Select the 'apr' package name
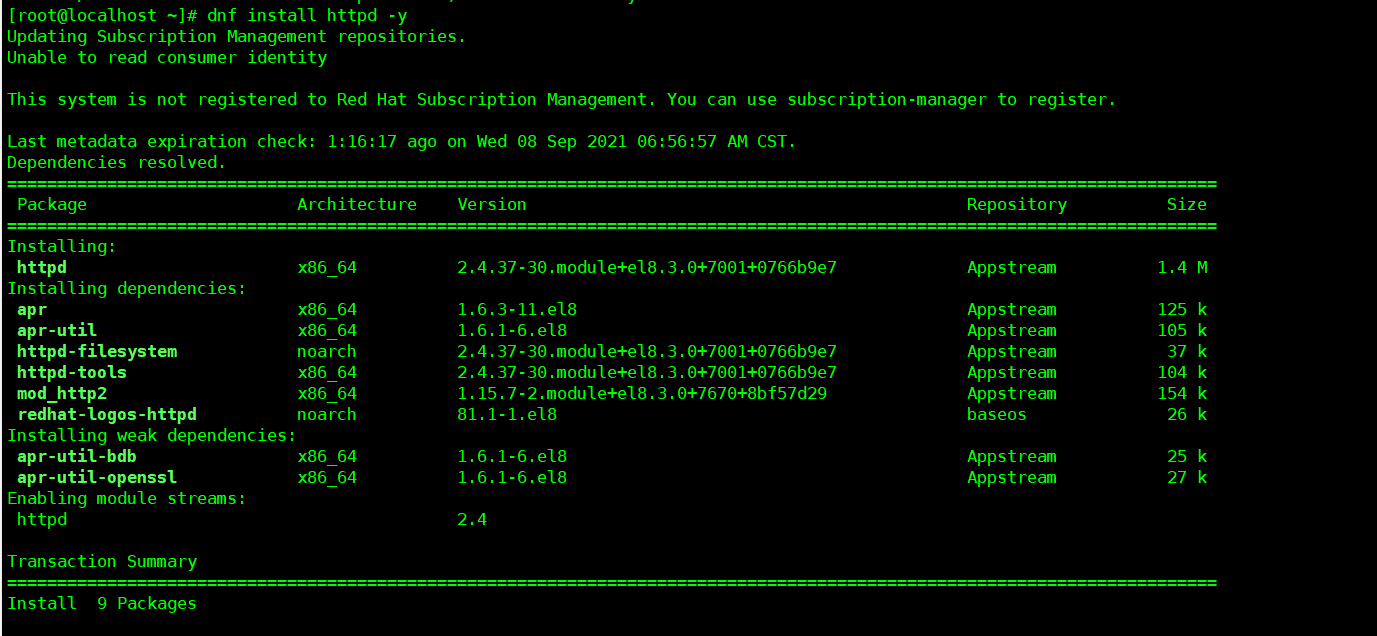 [32, 310]
